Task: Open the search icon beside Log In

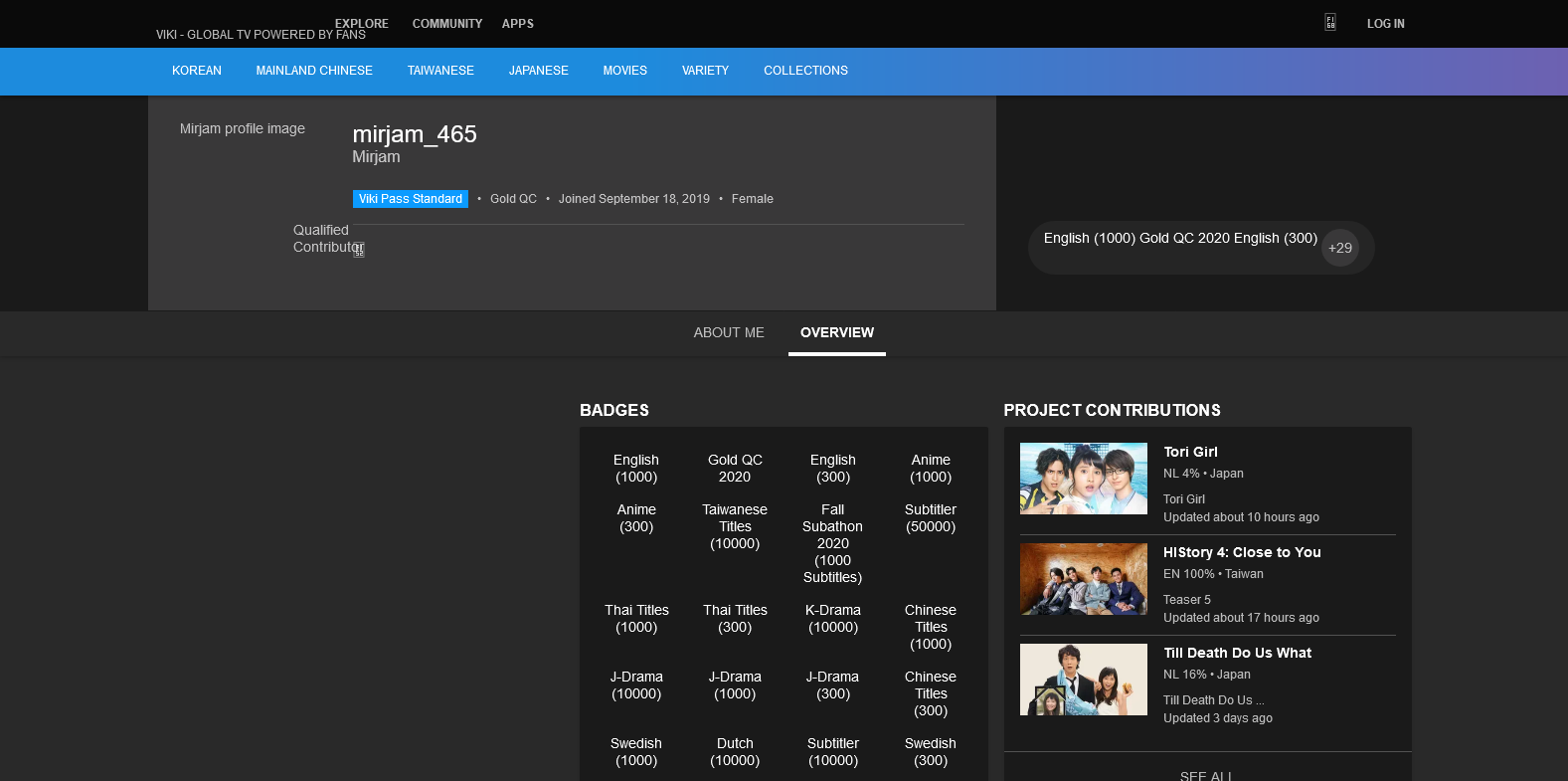Action: point(1330,23)
